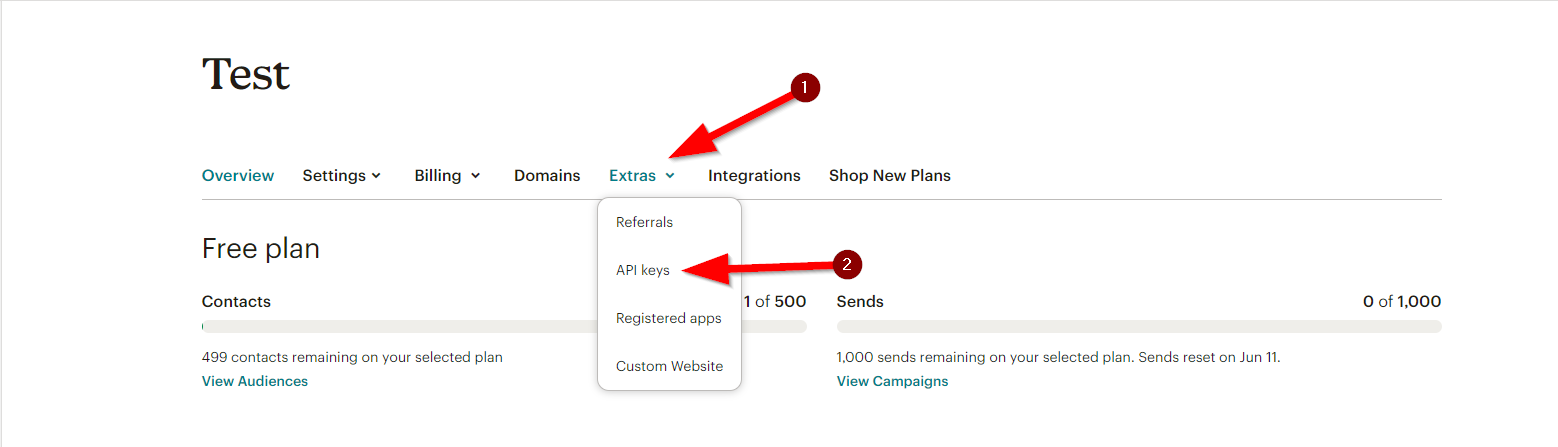Follow the View Audiences link
The width and height of the screenshot is (1558, 447).
[x=255, y=381]
